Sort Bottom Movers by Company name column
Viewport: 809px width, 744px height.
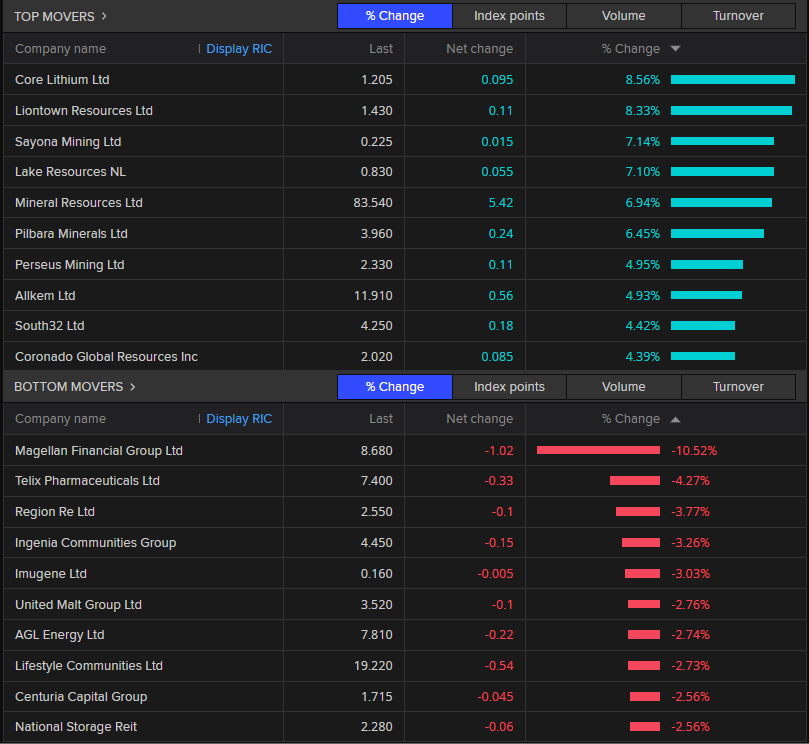60,419
